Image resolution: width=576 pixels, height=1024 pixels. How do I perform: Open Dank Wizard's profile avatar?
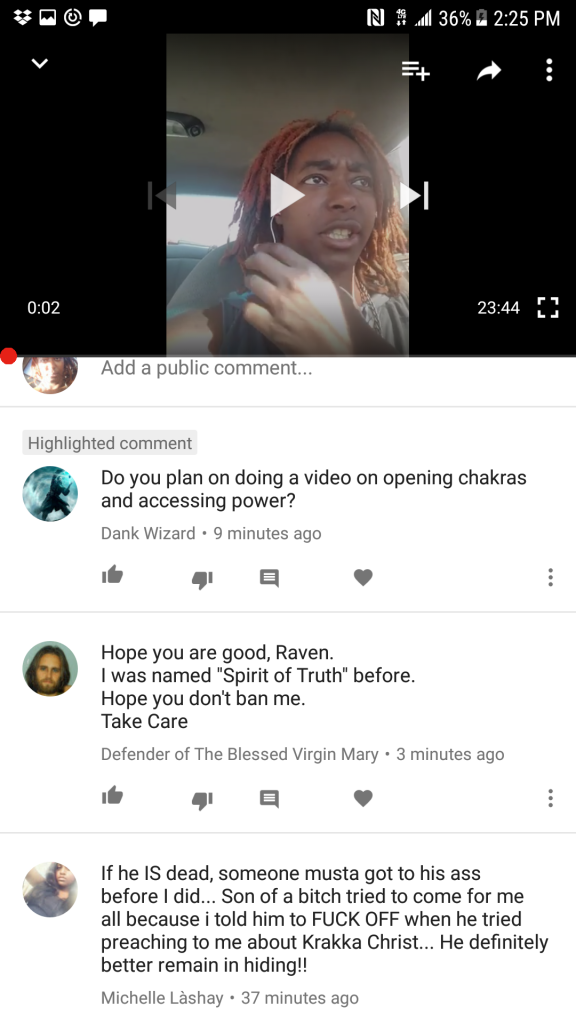click(x=50, y=494)
